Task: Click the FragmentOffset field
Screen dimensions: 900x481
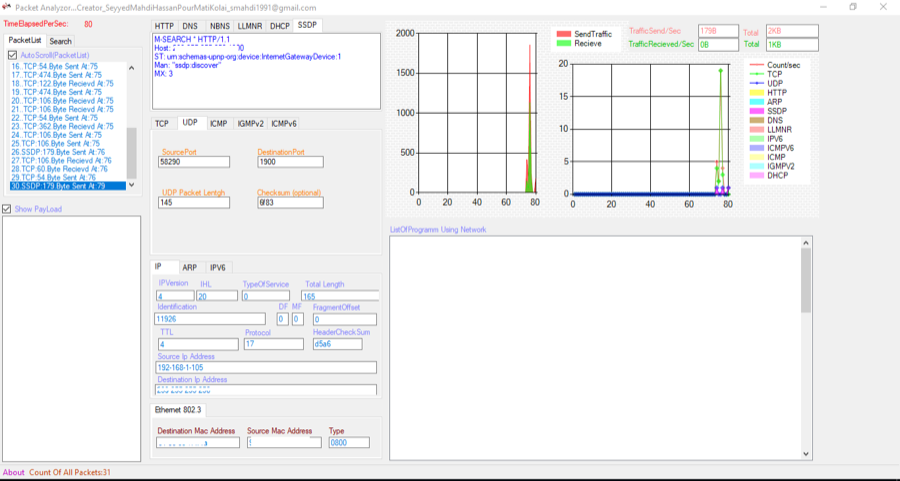Action: (345, 320)
